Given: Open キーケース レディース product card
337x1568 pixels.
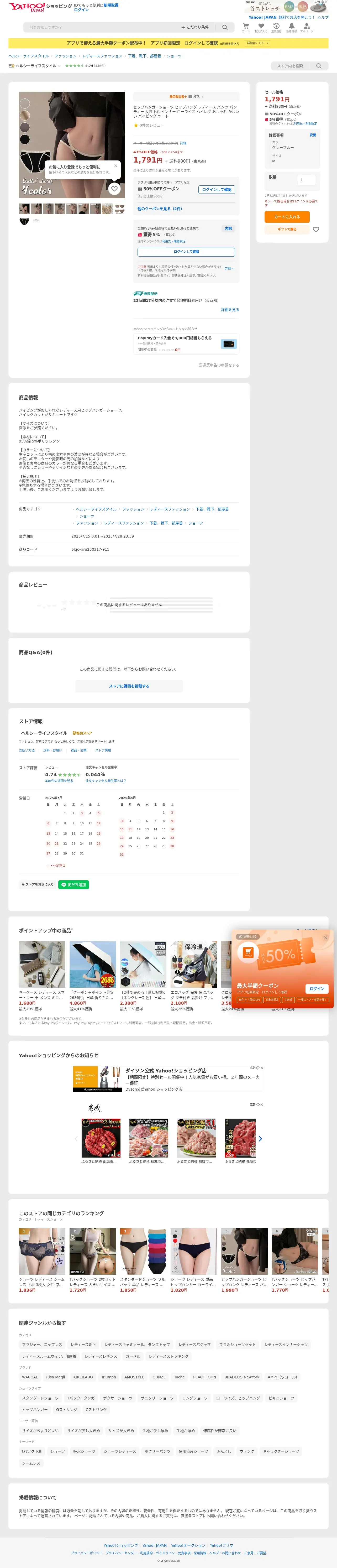Looking at the screenshot, I should coord(42,976).
